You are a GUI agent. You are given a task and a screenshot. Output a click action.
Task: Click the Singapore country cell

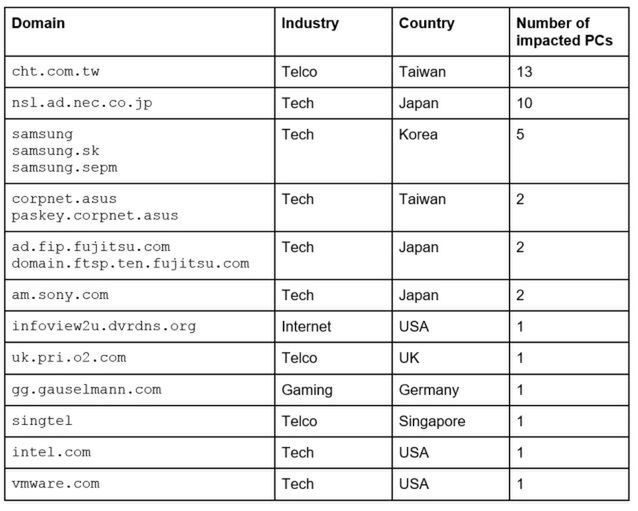pos(432,421)
